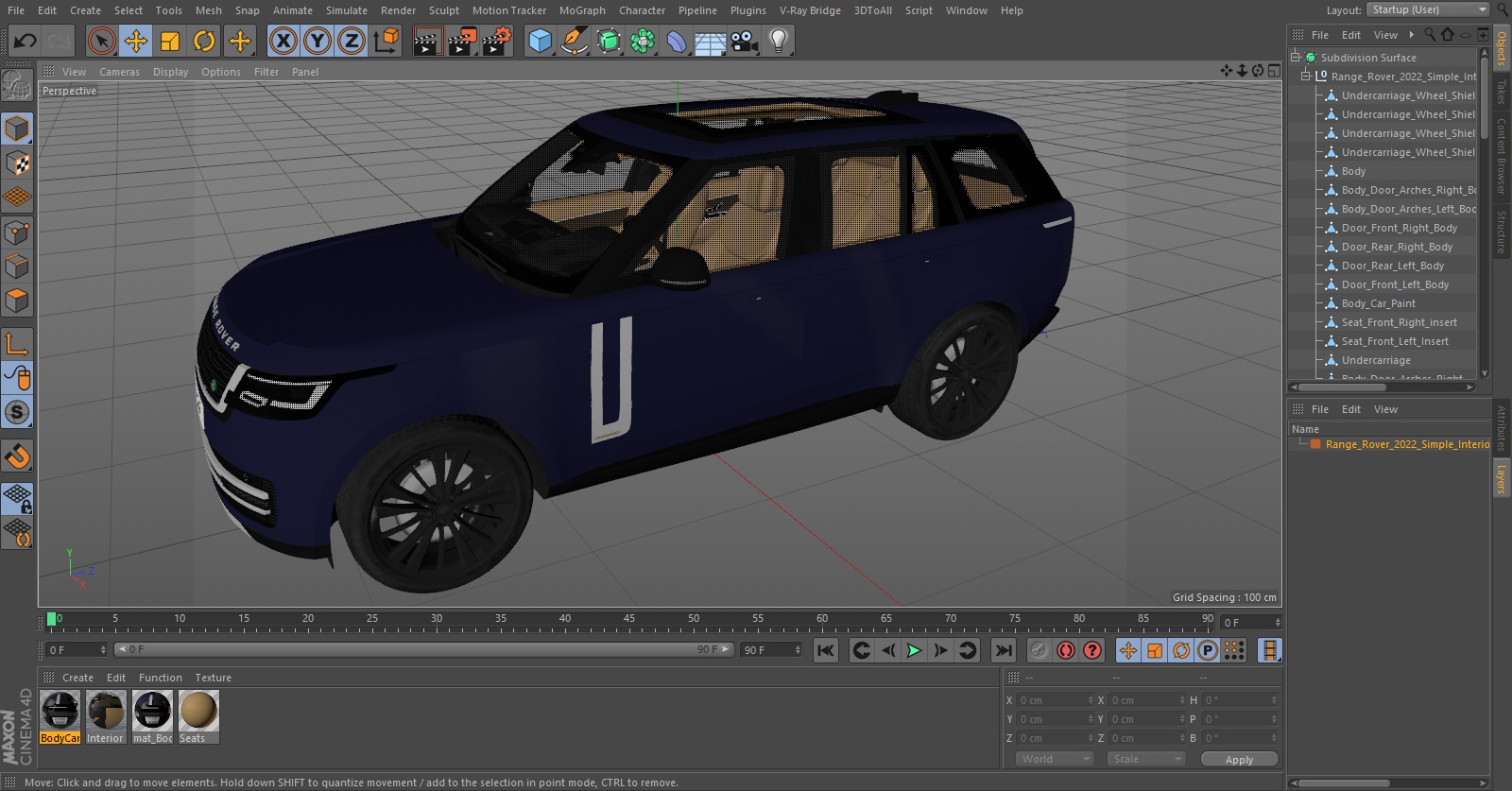Viewport: 1512px width, 791px height.
Task: Open the Bend deformer icon
Action: point(677,41)
